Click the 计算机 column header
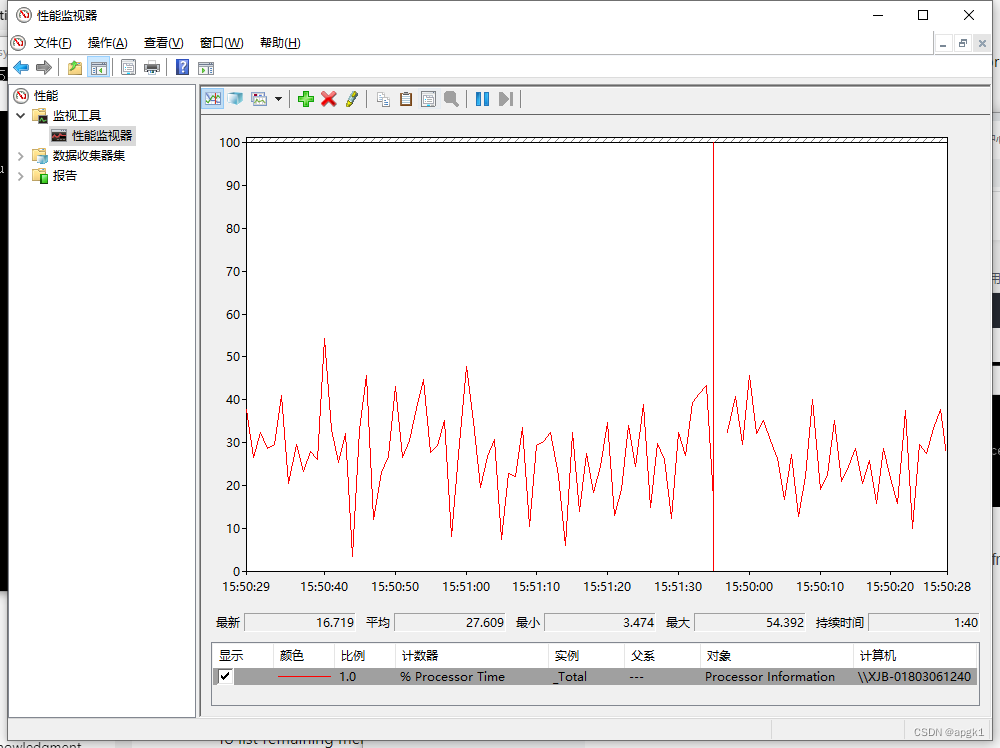Image resolution: width=1000 pixels, height=748 pixels. pos(915,656)
